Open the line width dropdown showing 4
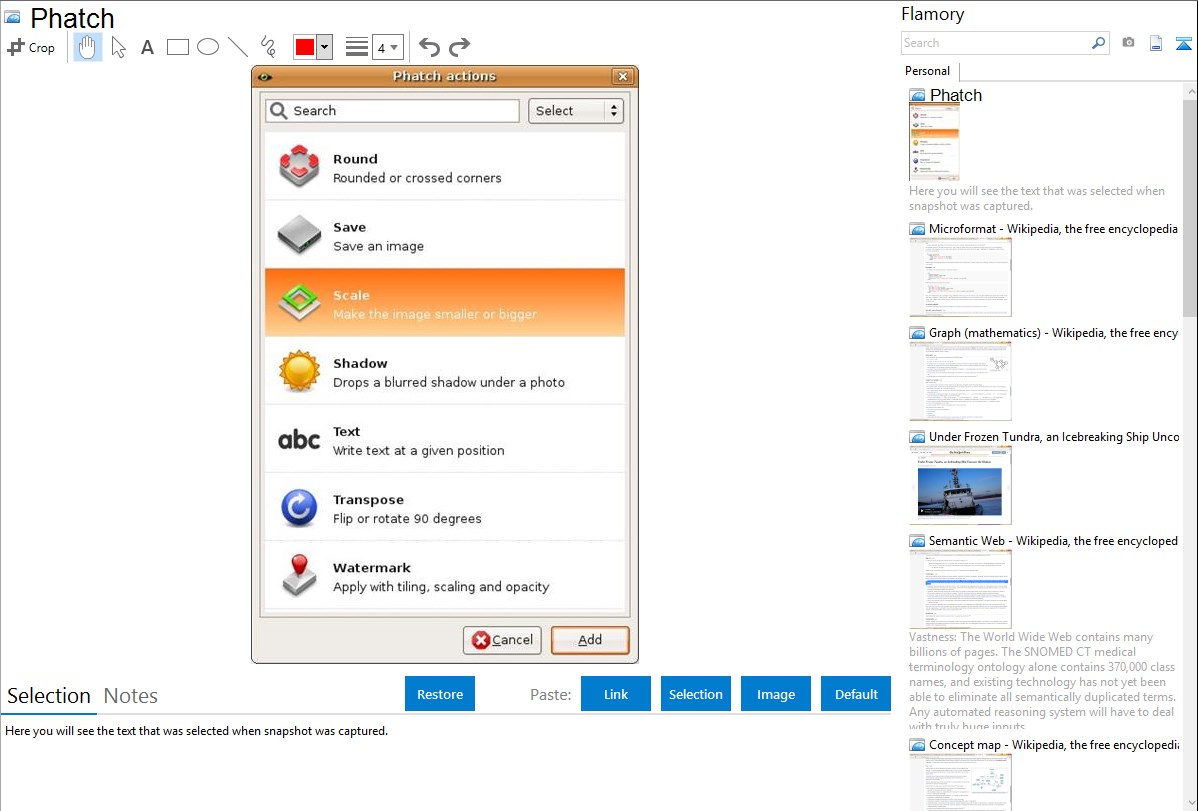The width and height of the screenshot is (1198, 811). (x=388, y=47)
